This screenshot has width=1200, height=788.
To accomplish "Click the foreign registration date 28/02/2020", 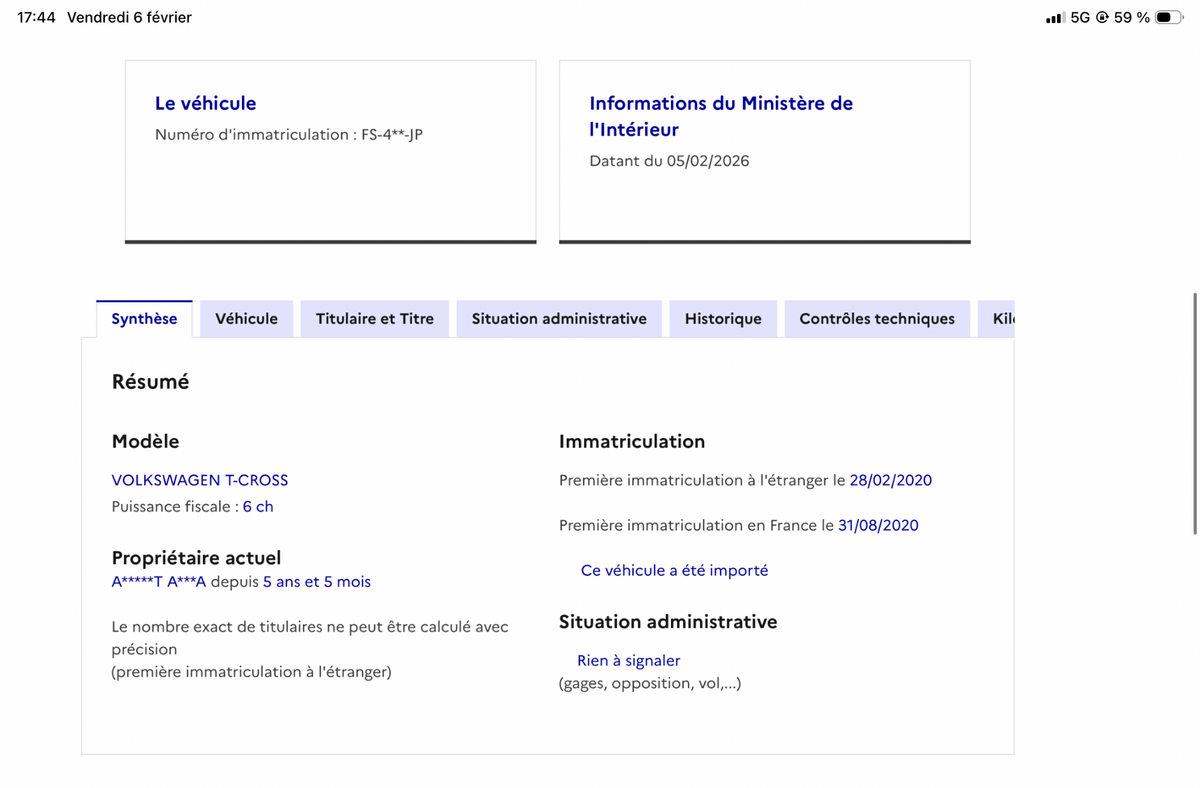I will pos(890,480).
